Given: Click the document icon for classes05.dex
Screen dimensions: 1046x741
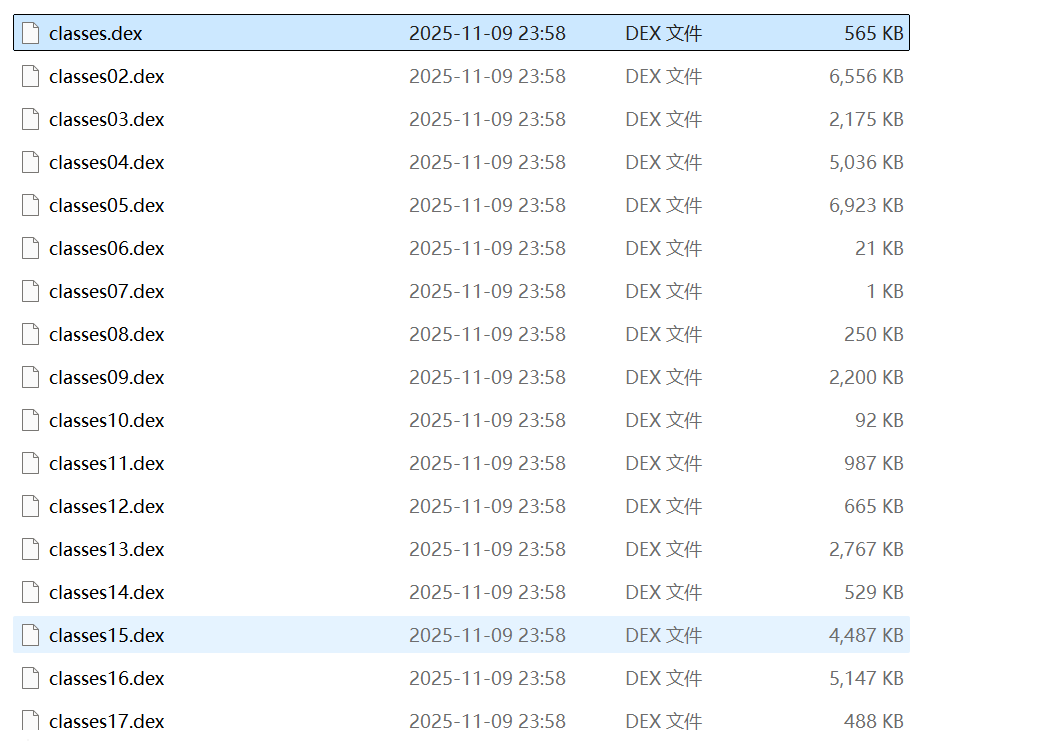Looking at the screenshot, I should tap(30, 205).
